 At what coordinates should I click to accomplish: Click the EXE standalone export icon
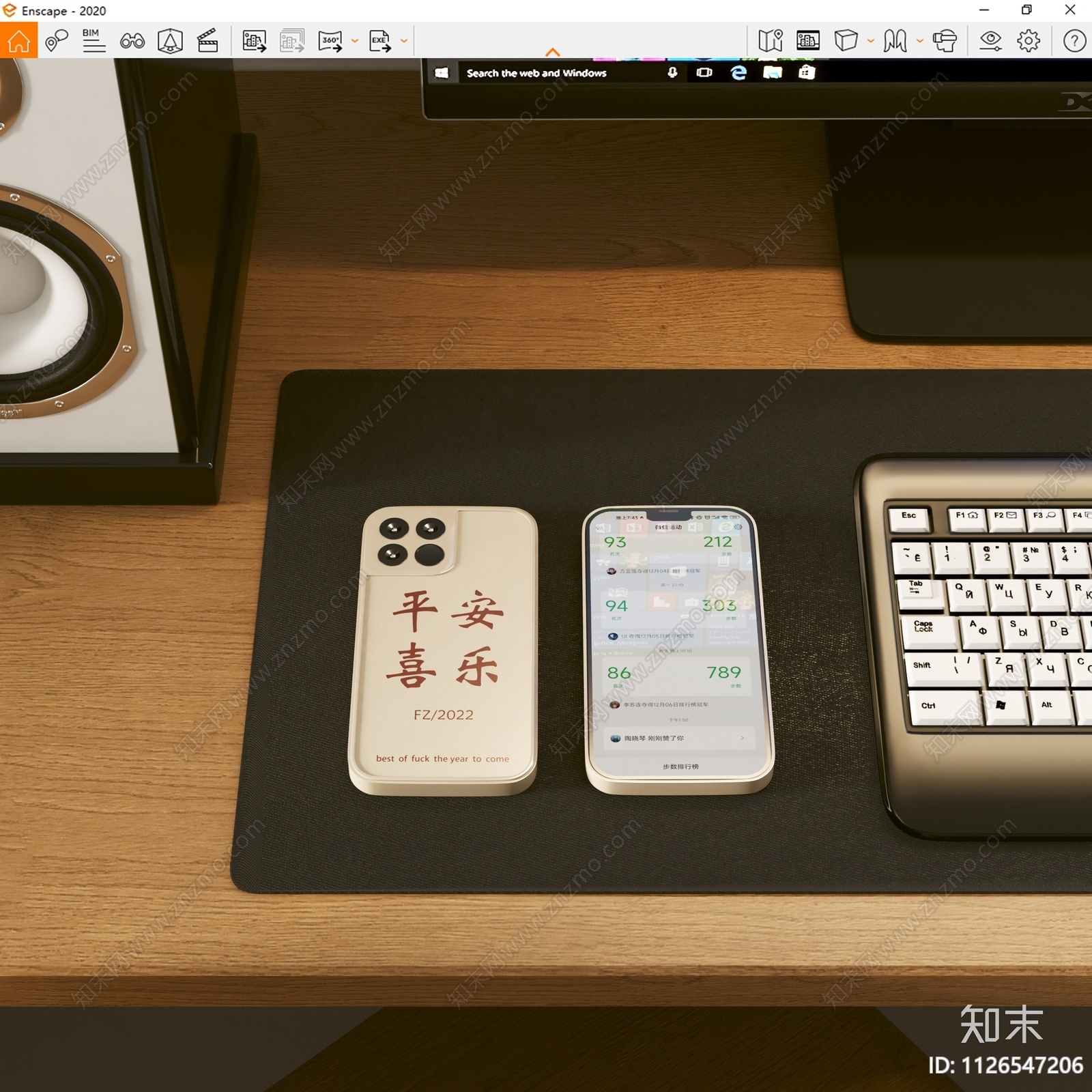380,41
